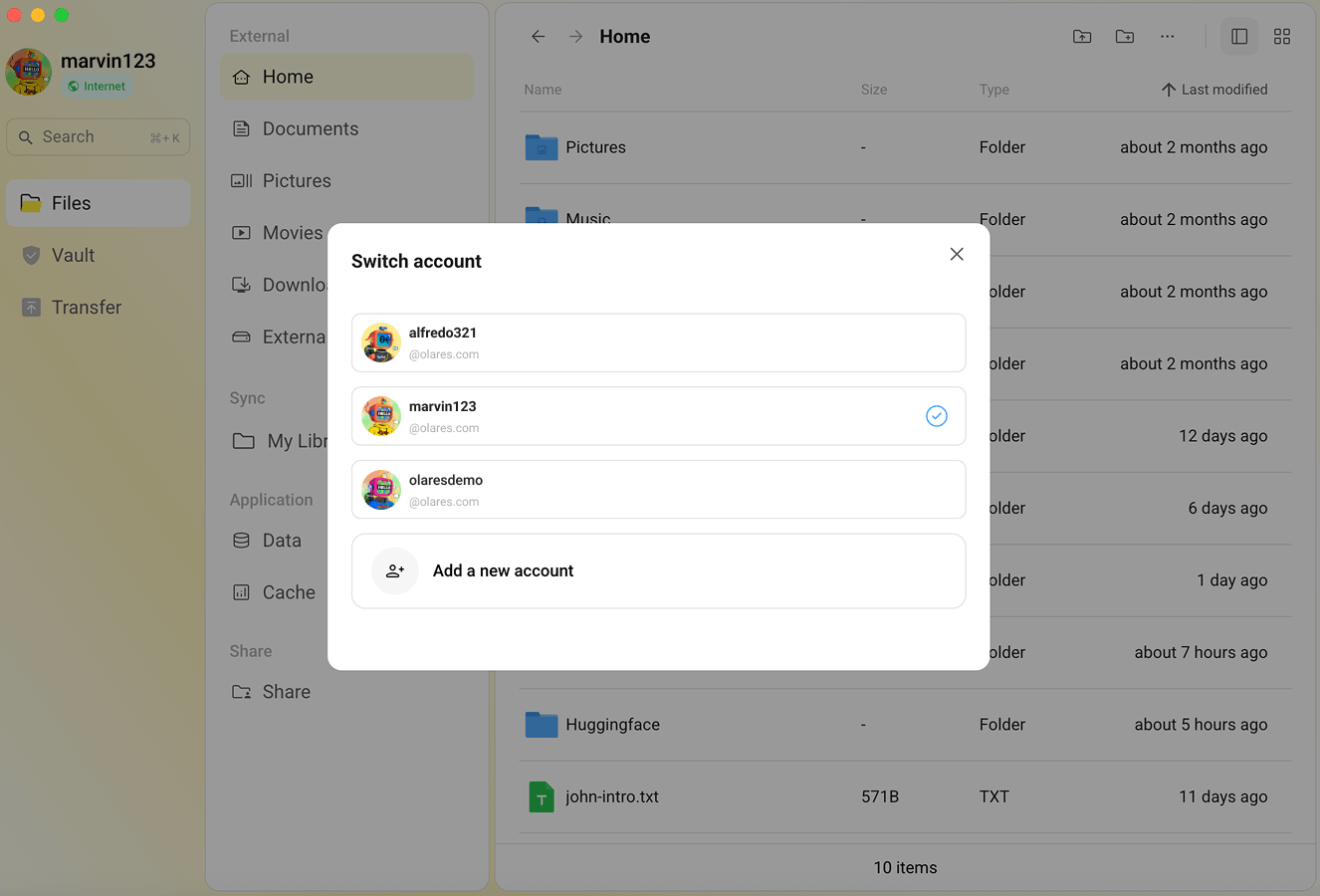1320x896 pixels.
Task: Click the Internet status badge
Action: (x=97, y=86)
